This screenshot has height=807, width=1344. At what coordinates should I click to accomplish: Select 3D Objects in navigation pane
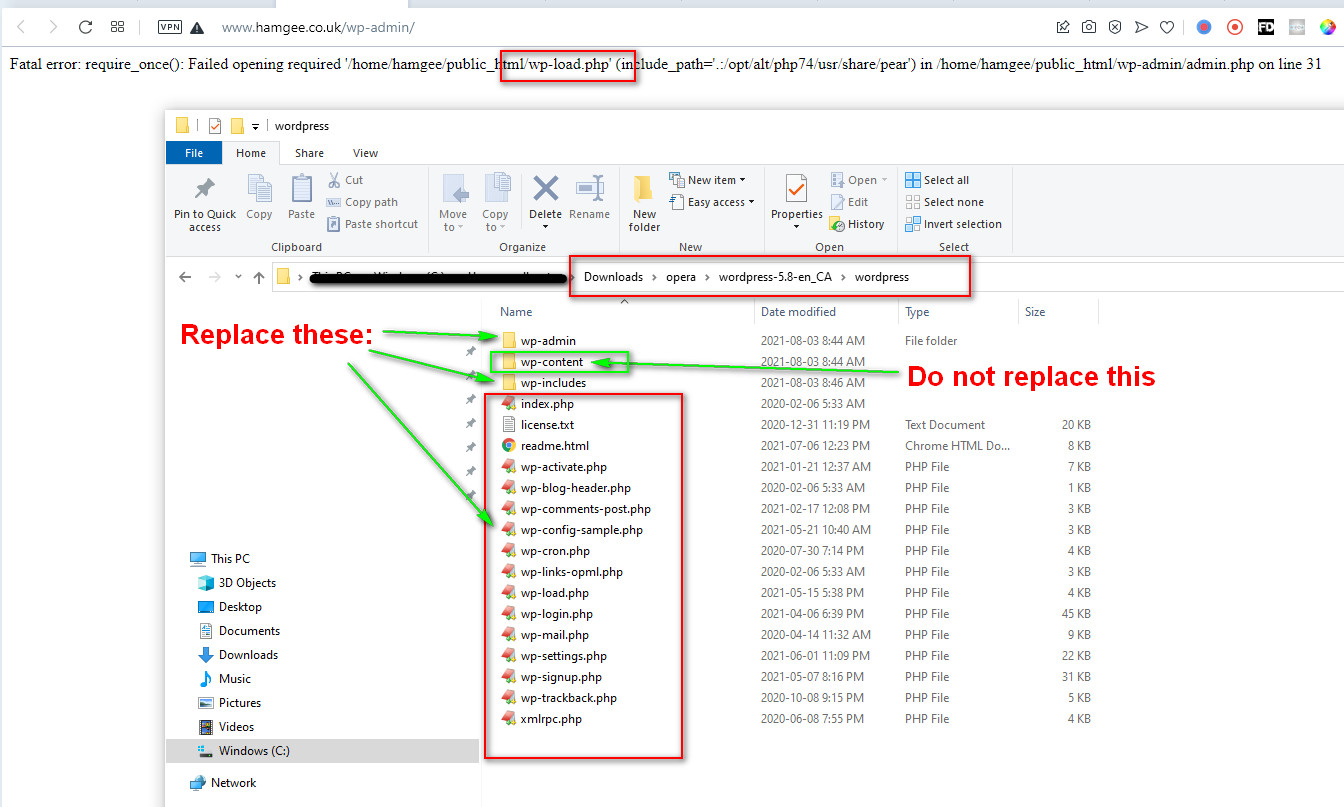(247, 583)
